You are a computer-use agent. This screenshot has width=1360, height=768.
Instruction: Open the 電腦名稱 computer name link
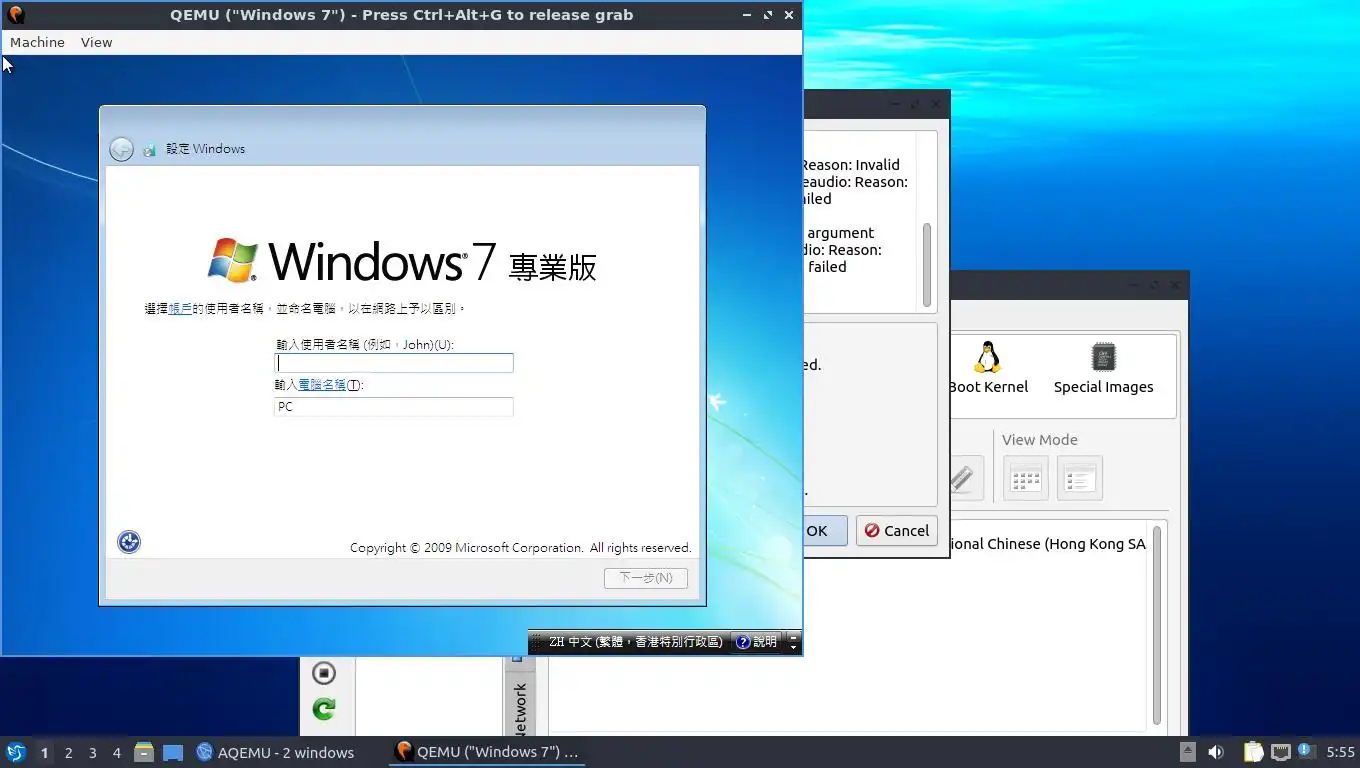[322, 385]
